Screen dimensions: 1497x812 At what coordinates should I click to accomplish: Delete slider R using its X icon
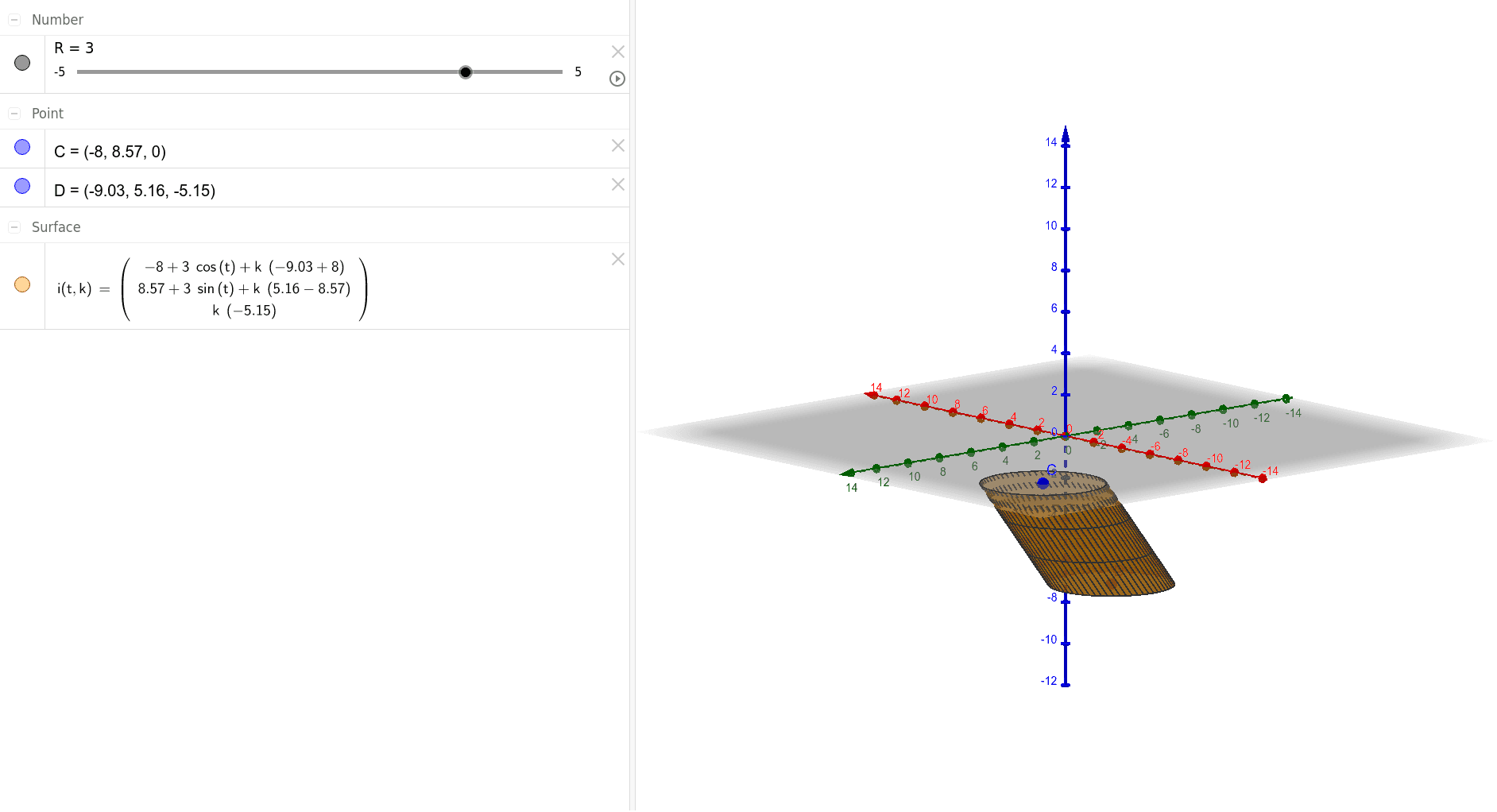coord(617,51)
